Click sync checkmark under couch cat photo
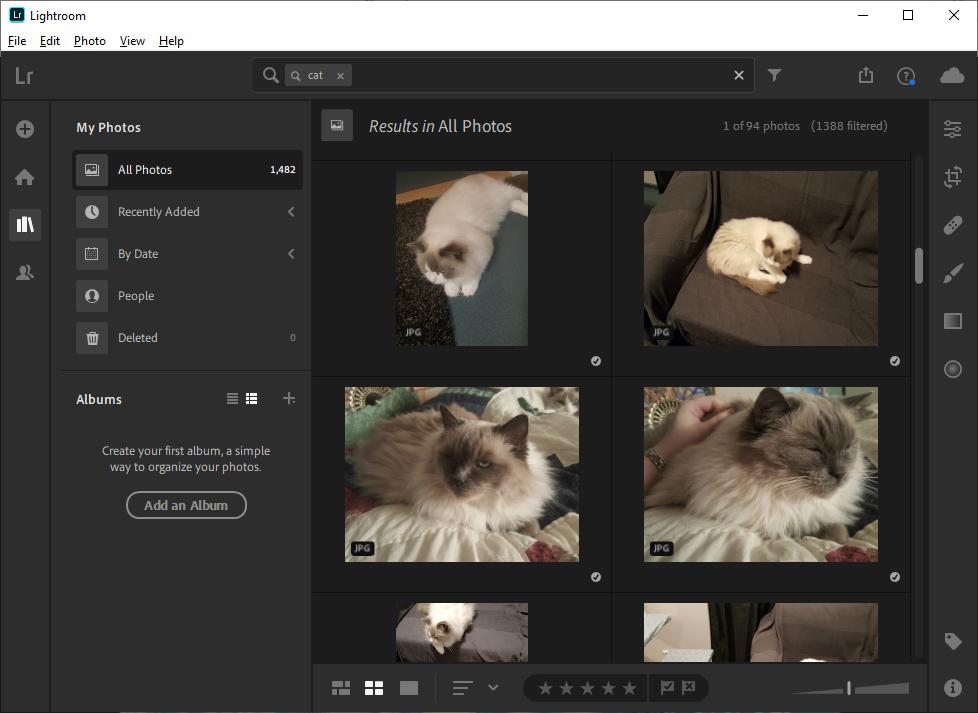 894,361
